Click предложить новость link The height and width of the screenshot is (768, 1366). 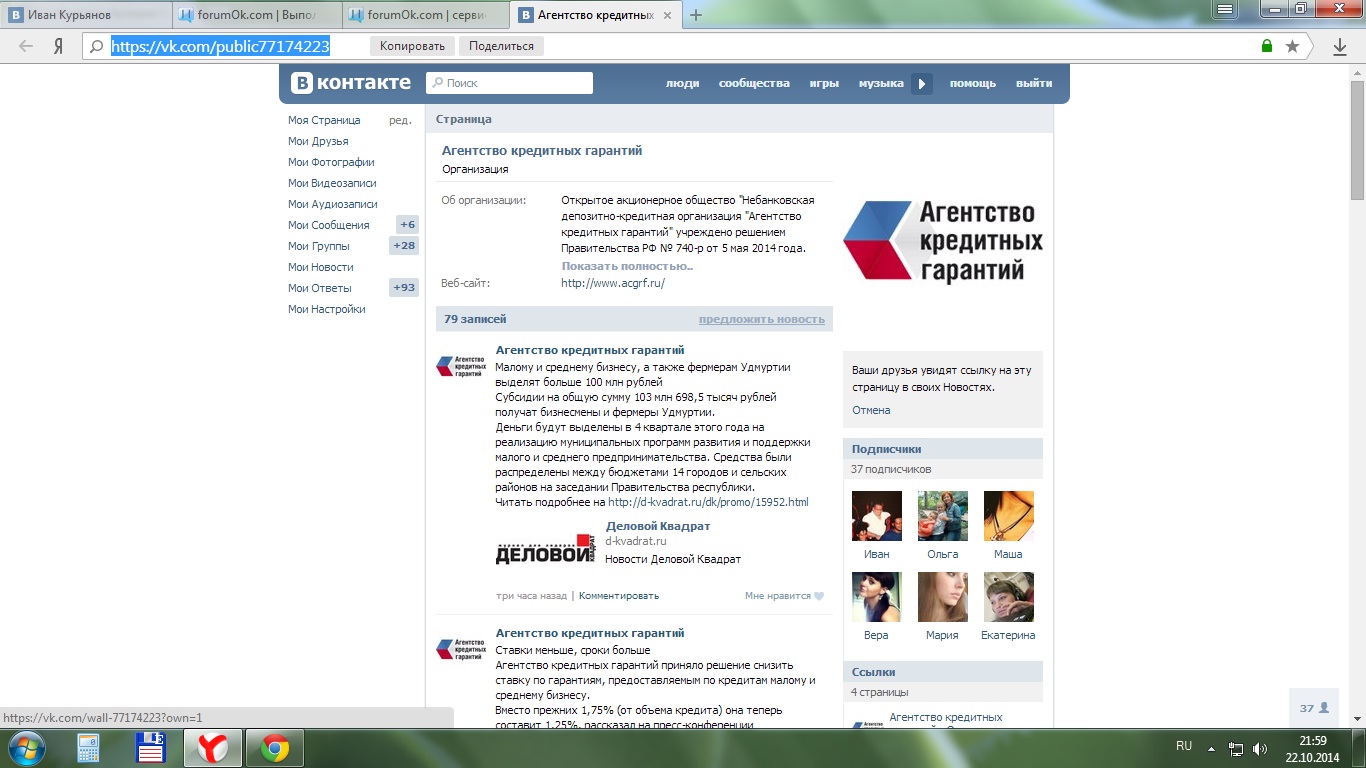point(762,319)
